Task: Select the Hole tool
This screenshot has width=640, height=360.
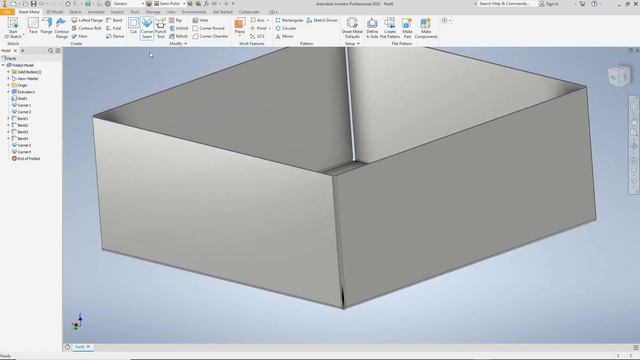Action: (x=200, y=20)
